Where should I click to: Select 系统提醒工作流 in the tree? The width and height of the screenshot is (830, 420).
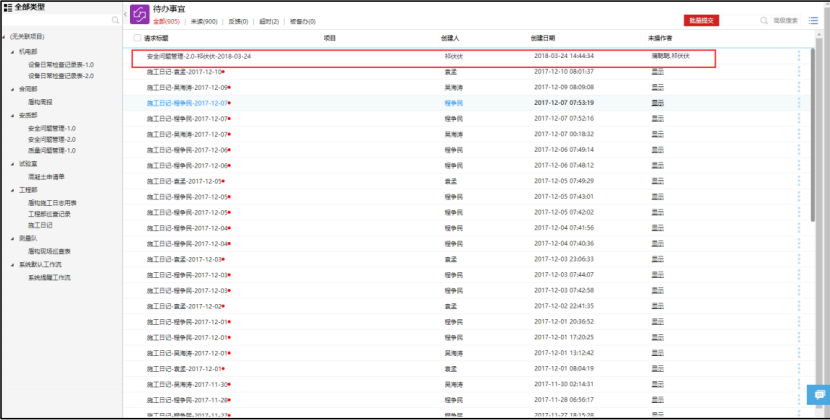pos(49,278)
